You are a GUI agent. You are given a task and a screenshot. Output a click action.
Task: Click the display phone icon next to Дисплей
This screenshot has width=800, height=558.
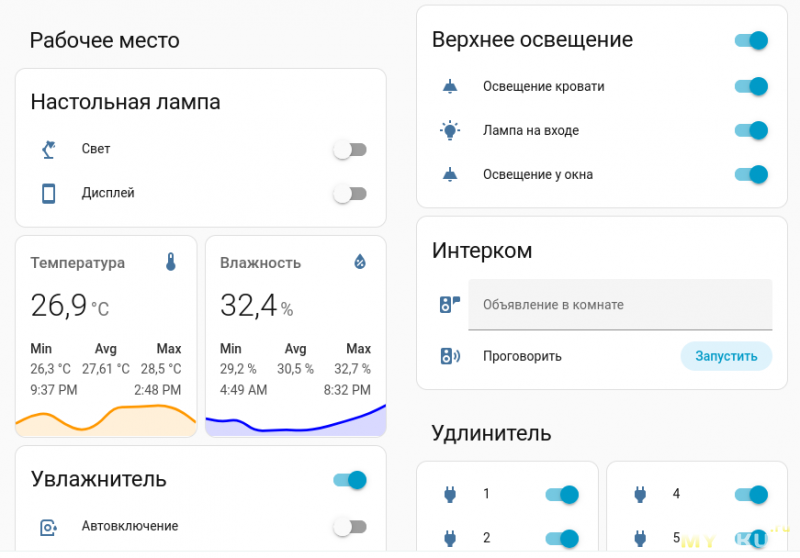[48, 194]
